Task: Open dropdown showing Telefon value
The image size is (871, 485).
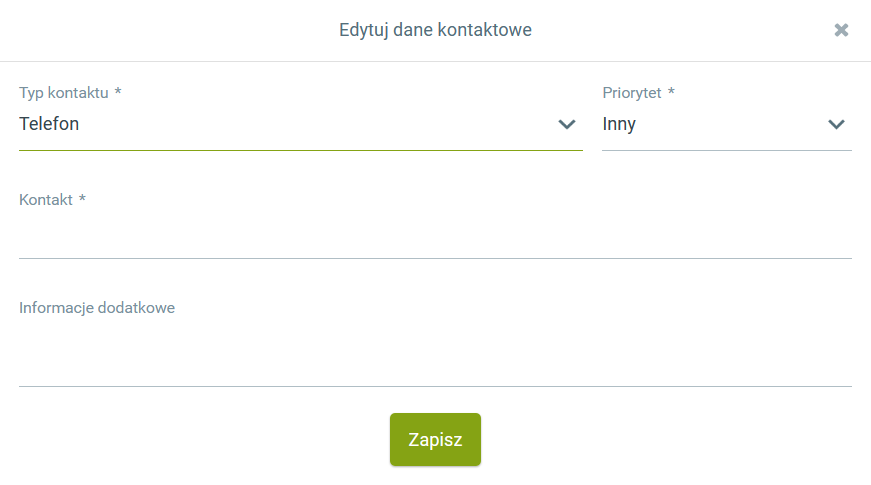Action: coord(280,125)
